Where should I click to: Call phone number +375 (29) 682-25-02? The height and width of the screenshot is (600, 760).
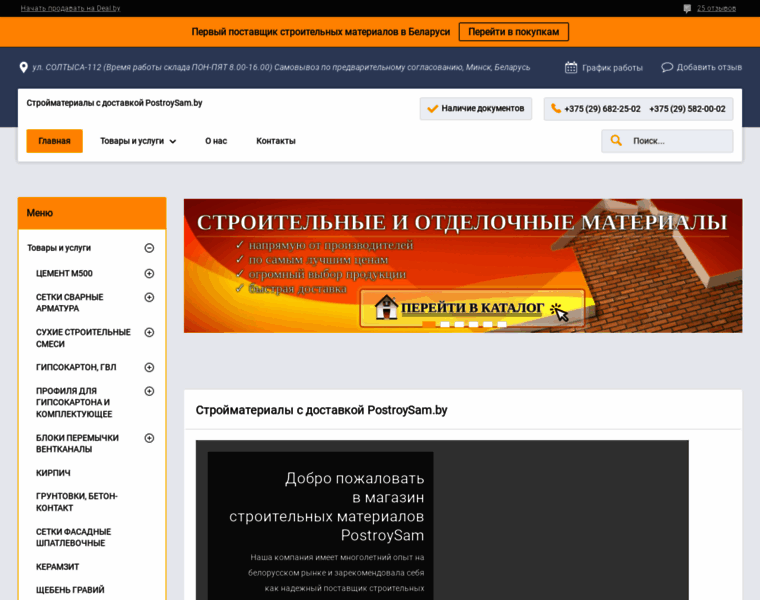(602, 109)
